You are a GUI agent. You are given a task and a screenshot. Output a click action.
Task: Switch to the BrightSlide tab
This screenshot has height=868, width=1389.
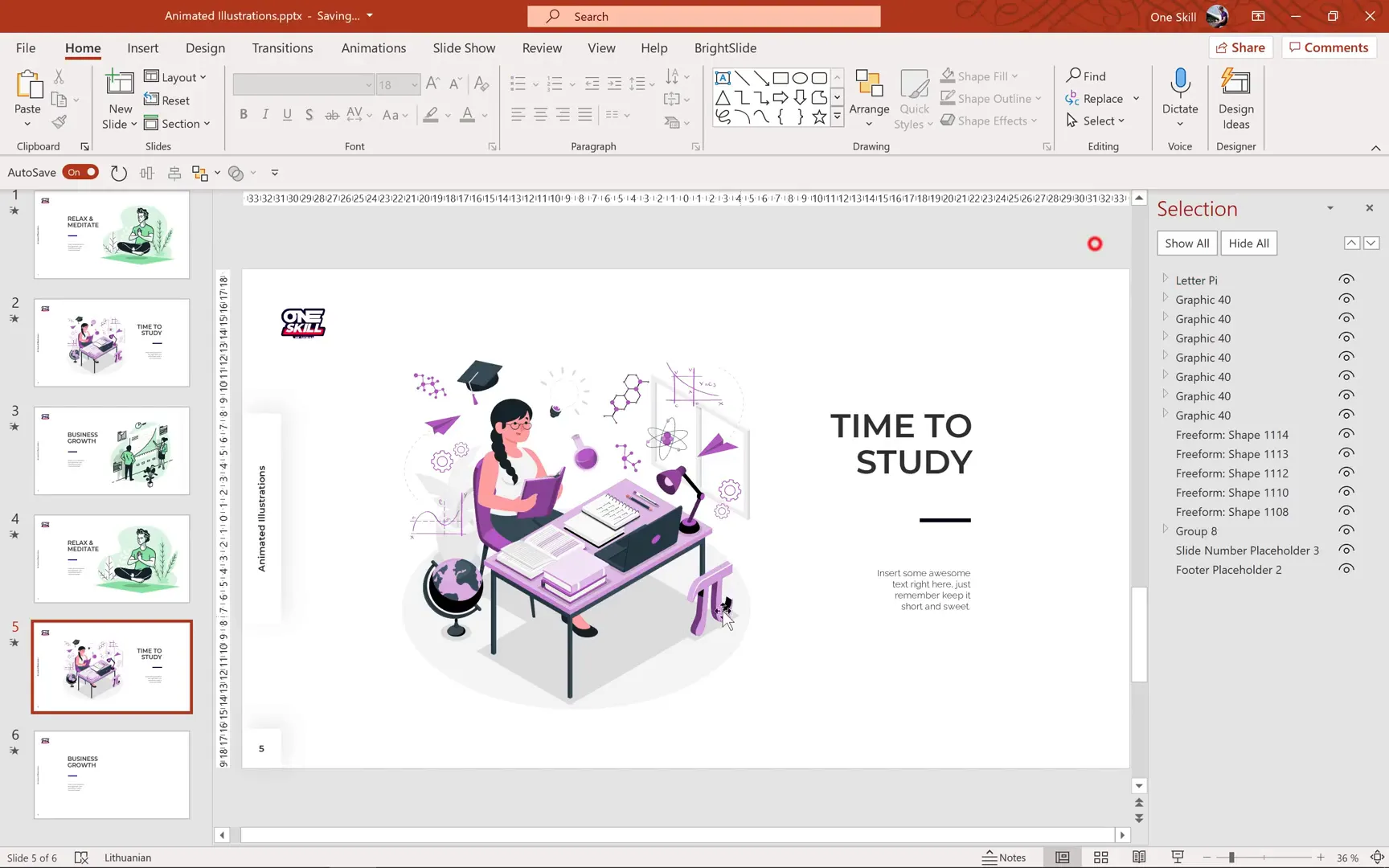click(x=725, y=48)
